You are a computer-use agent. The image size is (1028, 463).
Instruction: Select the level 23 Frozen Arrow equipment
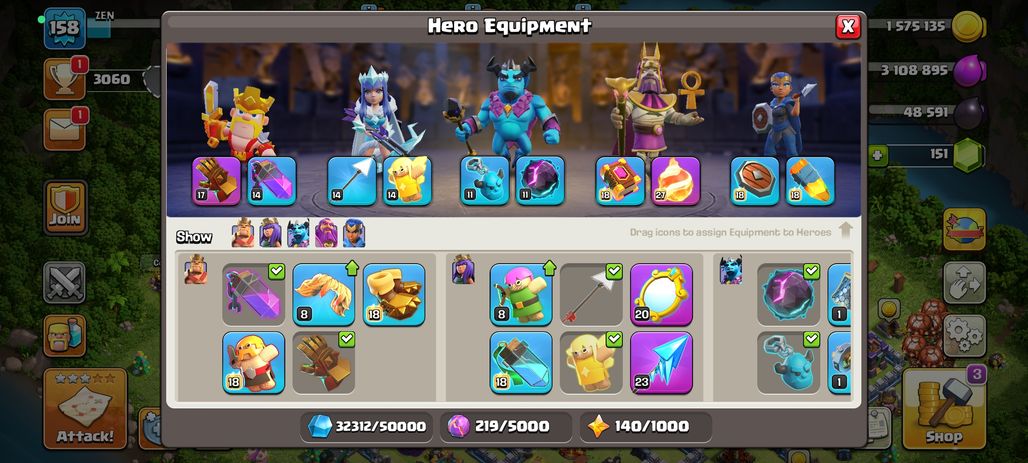(x=662, y=363)
